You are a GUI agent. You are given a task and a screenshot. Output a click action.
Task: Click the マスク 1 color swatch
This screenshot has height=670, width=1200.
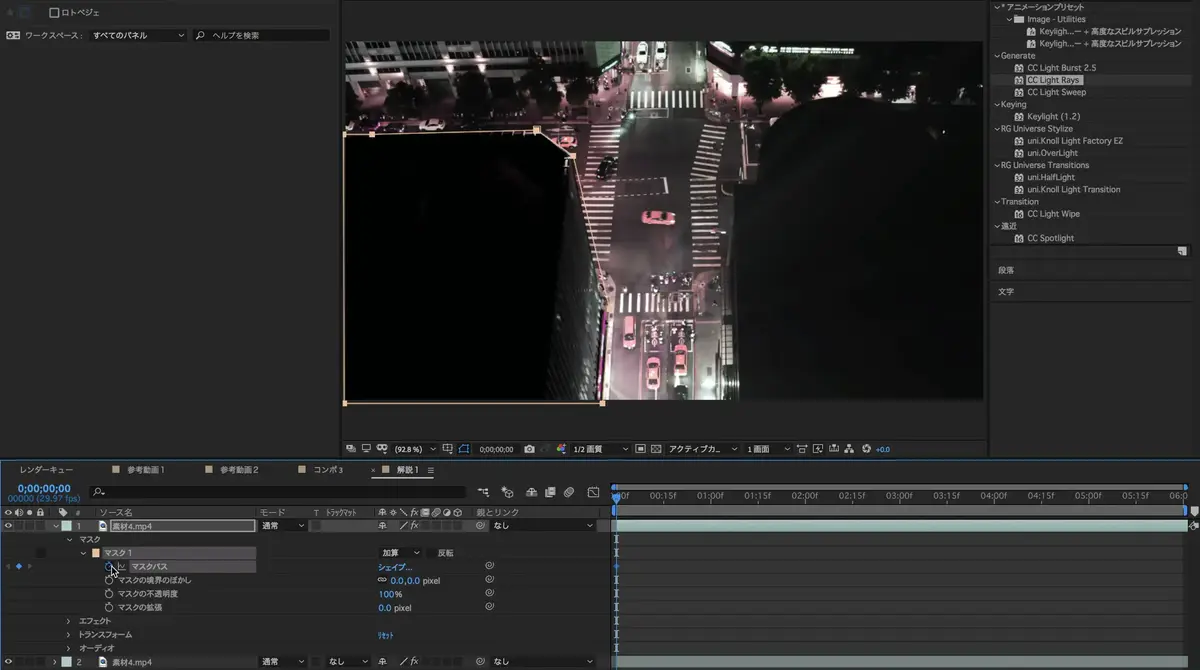96,553
